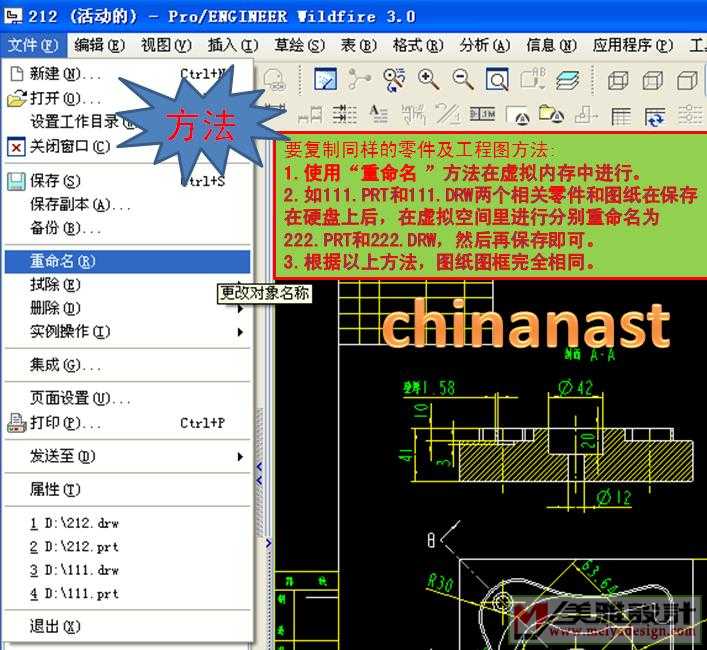
Task: Select the Ø12 dimension in drawing
Action: coord(614,498)
